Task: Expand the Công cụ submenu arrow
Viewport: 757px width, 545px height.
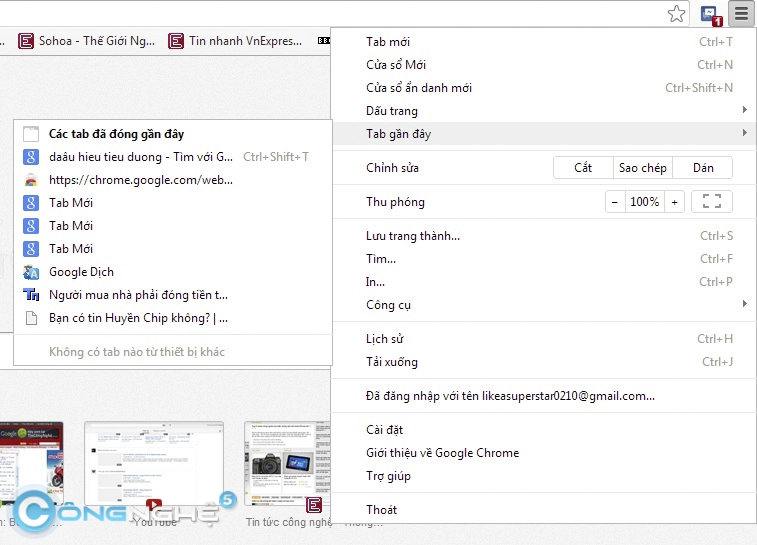Action: [744, 304]
